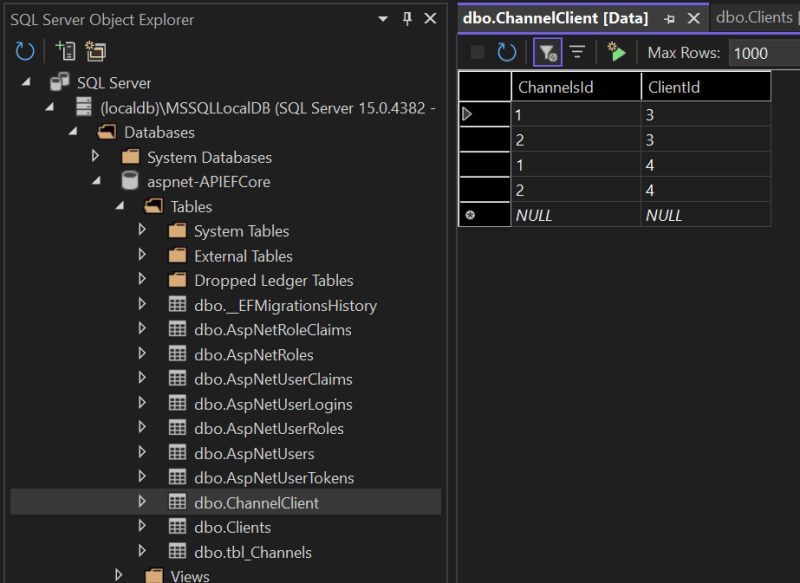Click the System Tables folder icon

pyautogui.click(x=178, y=231)
